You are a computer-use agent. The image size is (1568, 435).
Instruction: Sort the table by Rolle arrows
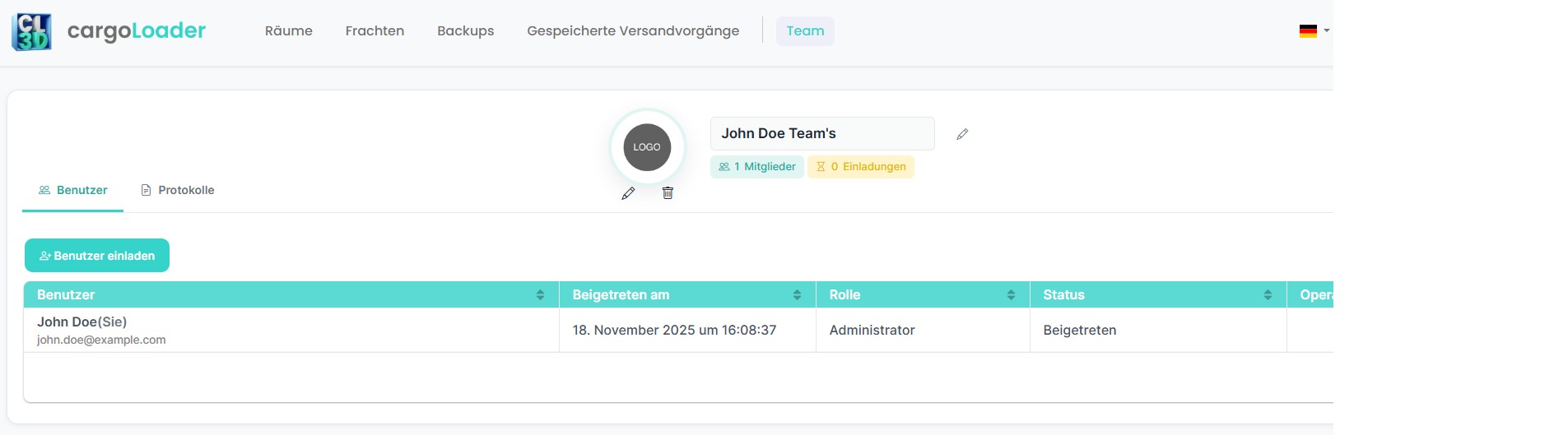click(1011, 295)
